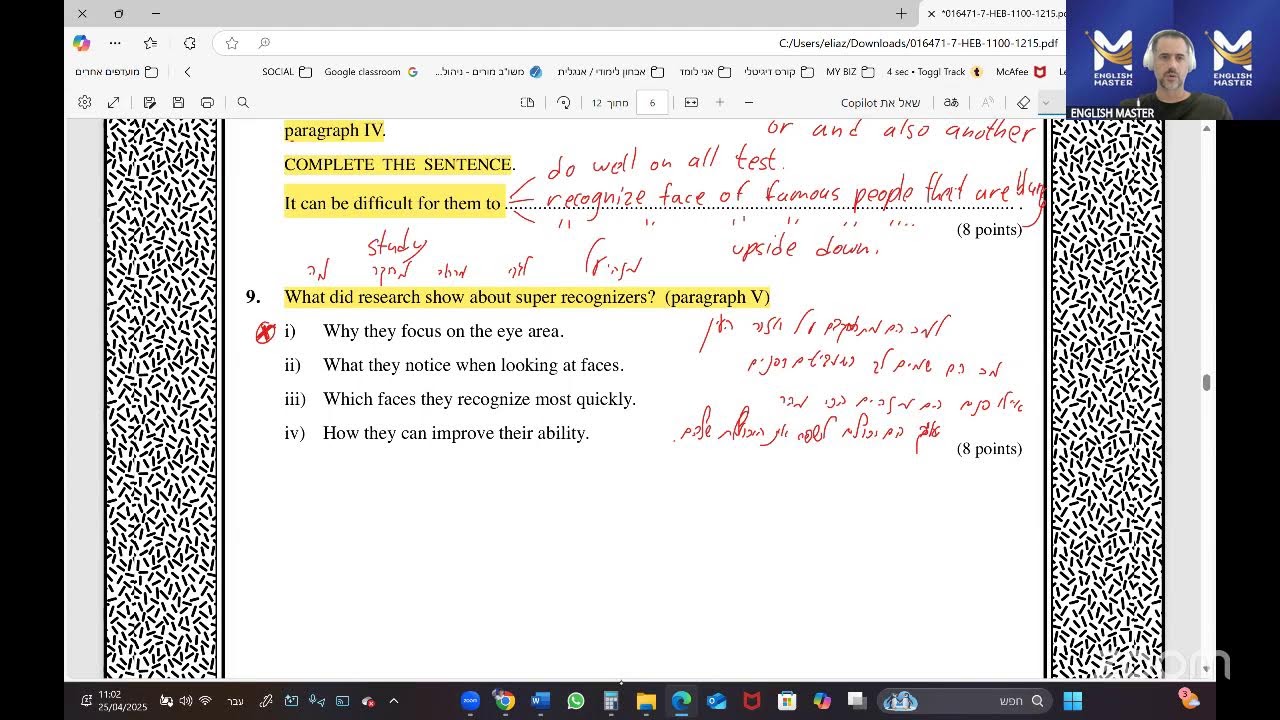Image resolution: width=1280 pixels, height=720 pixels.
Task: Click the COMPLETE THE SENTENCE heading
Action: point(398,165)
